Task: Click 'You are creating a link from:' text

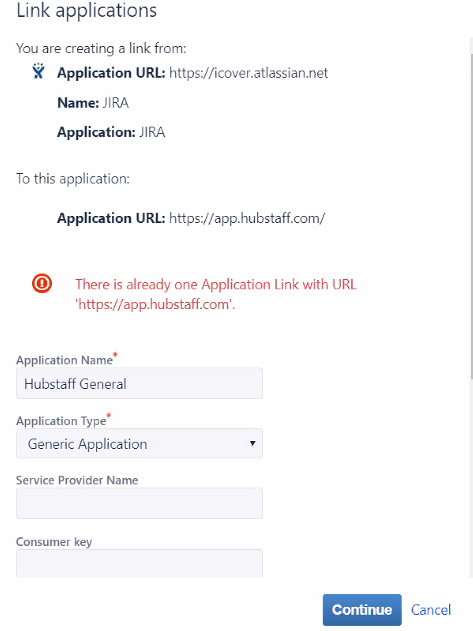Action: coord(101,48)
